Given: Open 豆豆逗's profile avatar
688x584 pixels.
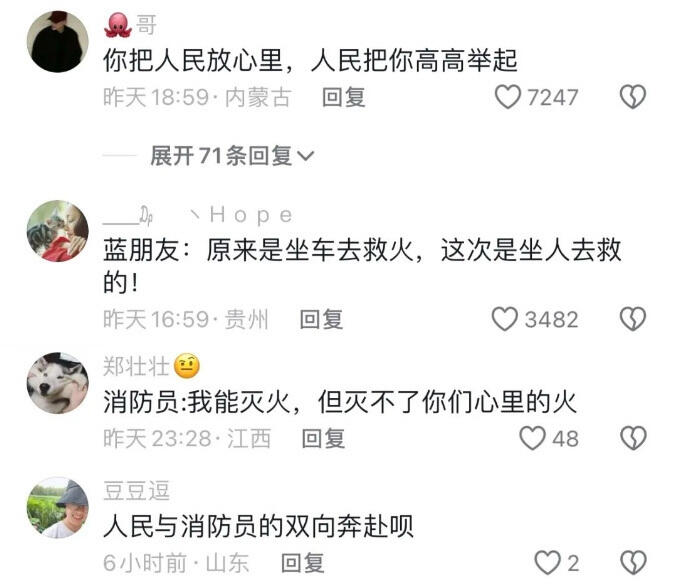Looking at the screenshot, I should [57, 508].
